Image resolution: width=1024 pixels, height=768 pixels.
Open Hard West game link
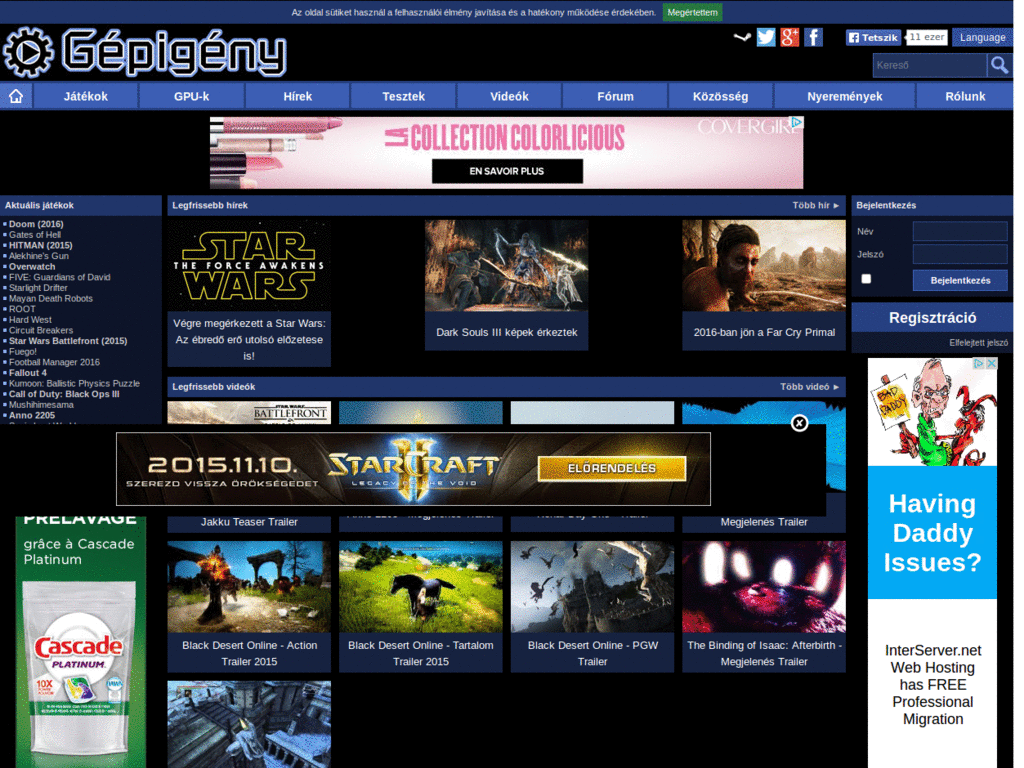click(x=30, y=320)
